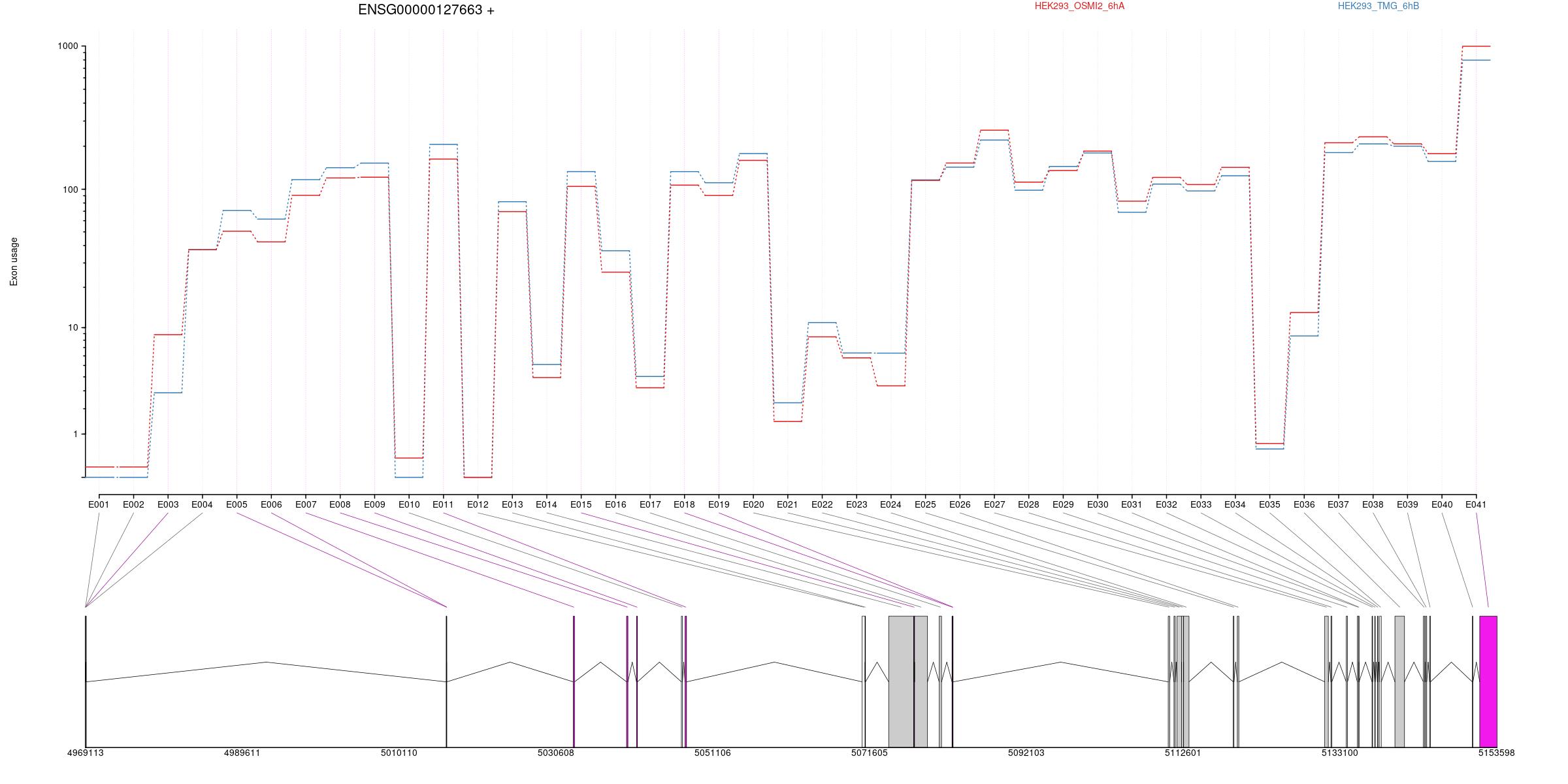Screen dimensions: 1568x784
Task: Click exon label E020
Action: click(x=753, y=504)
